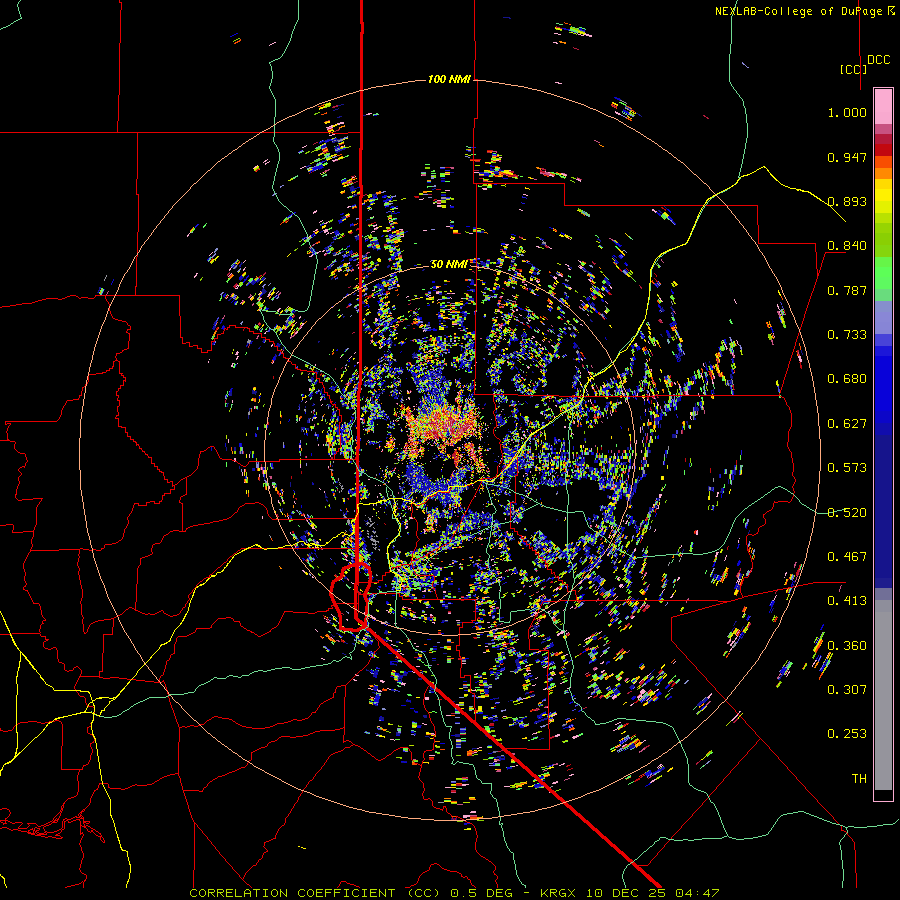Click the TH label on the color bar
The width and height of the screenshot is (900, 900).
859,779
